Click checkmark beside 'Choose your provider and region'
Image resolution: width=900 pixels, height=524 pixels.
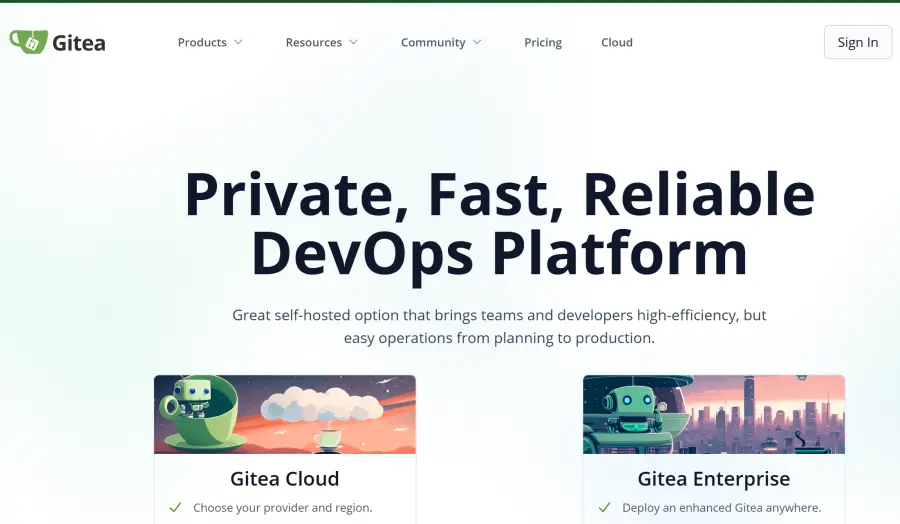[x=176, y=507]
